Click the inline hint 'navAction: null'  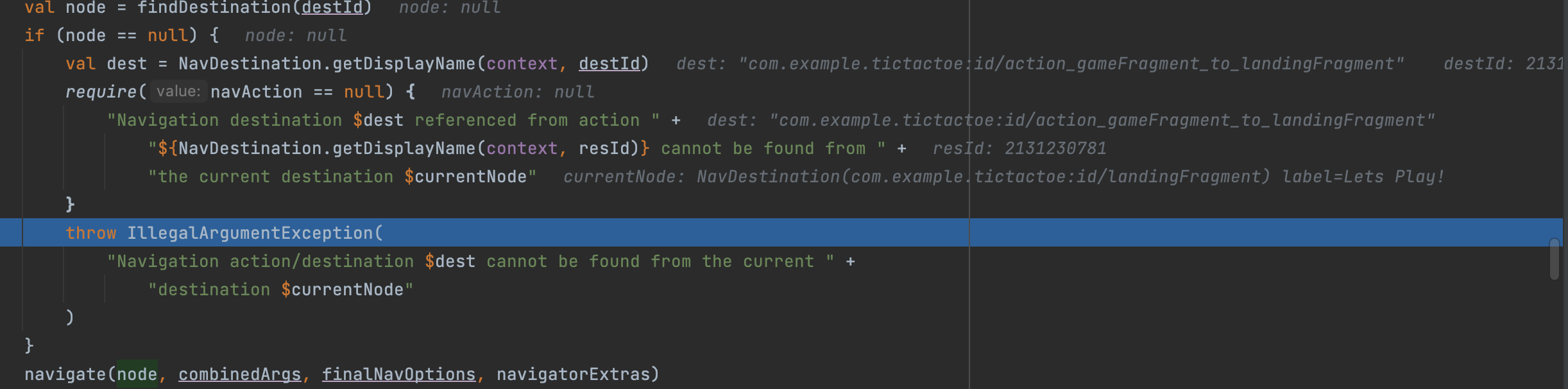[518, 92]
